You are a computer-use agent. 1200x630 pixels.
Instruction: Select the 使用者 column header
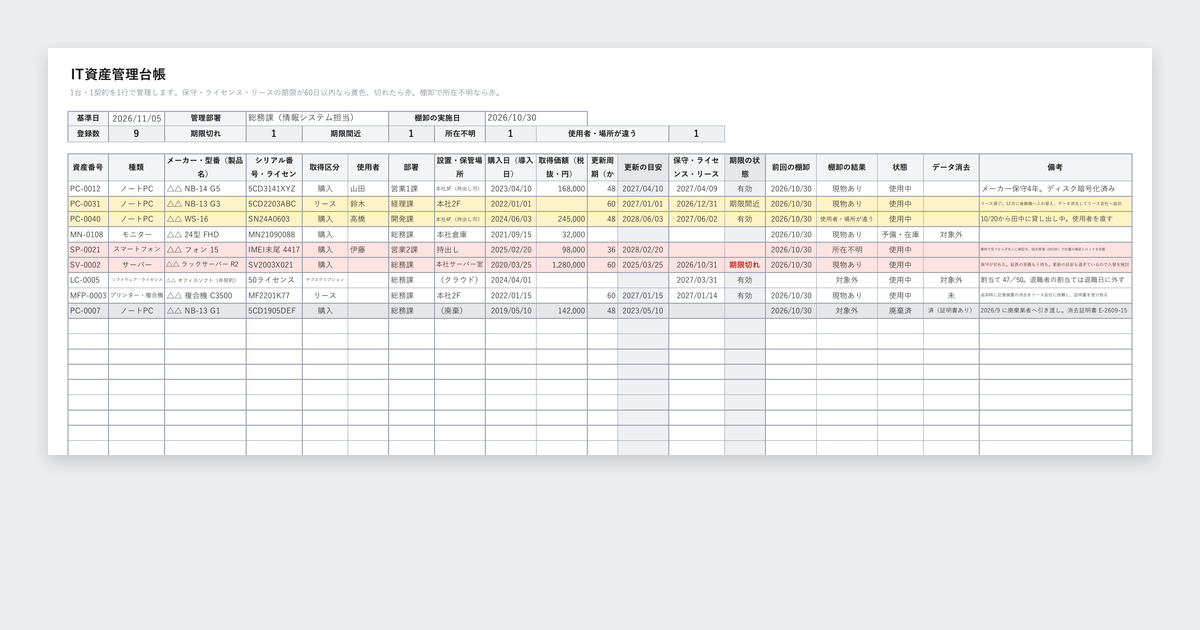click(368, 167)
